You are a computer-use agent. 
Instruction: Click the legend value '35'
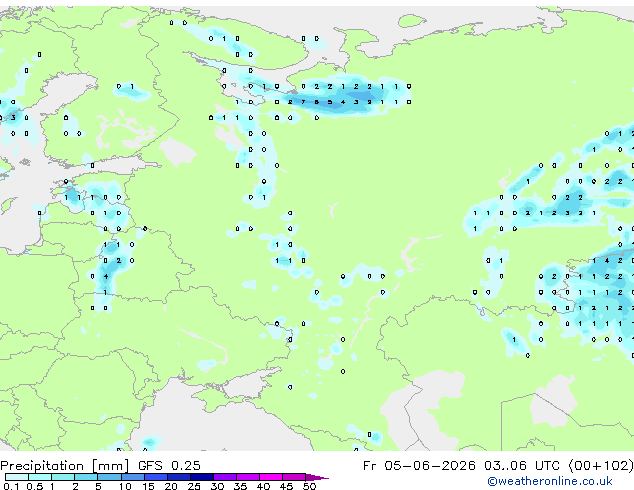(x=240, y=486)
